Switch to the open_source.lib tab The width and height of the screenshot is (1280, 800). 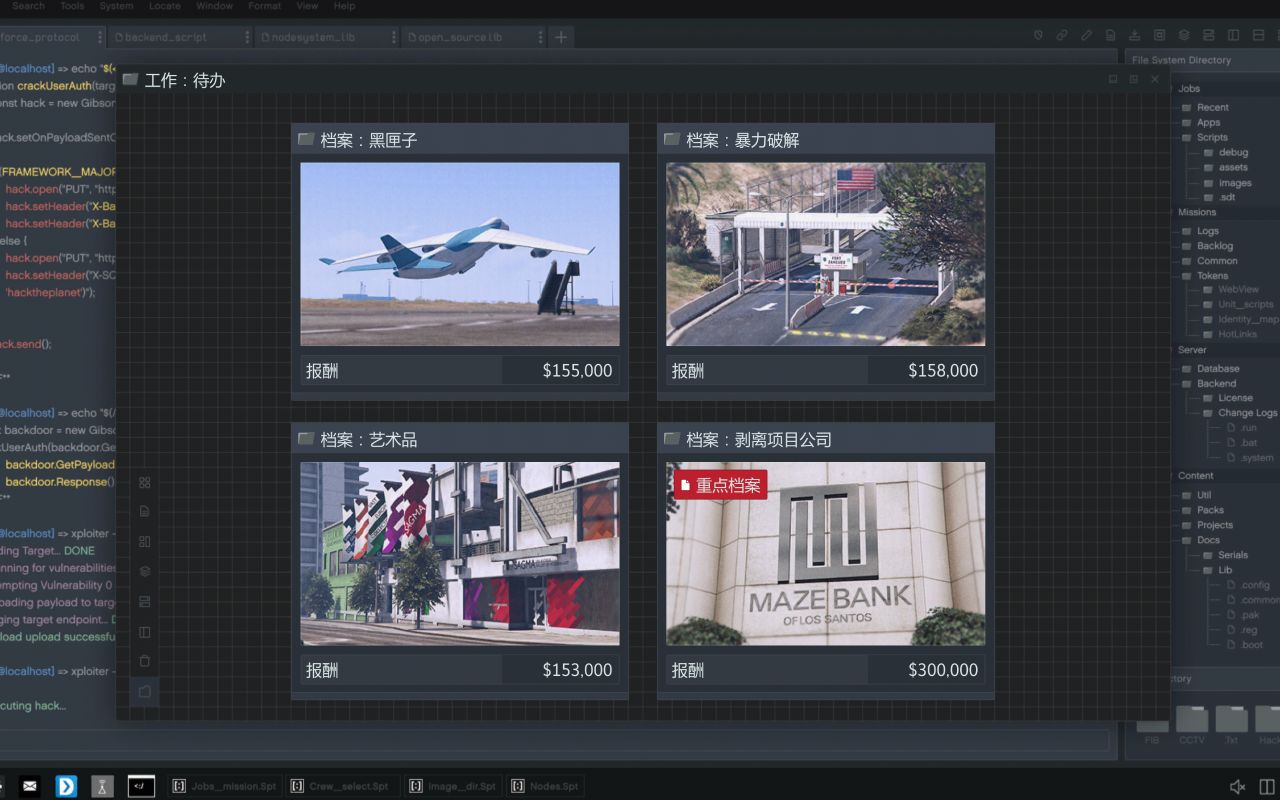click(474, 37)
